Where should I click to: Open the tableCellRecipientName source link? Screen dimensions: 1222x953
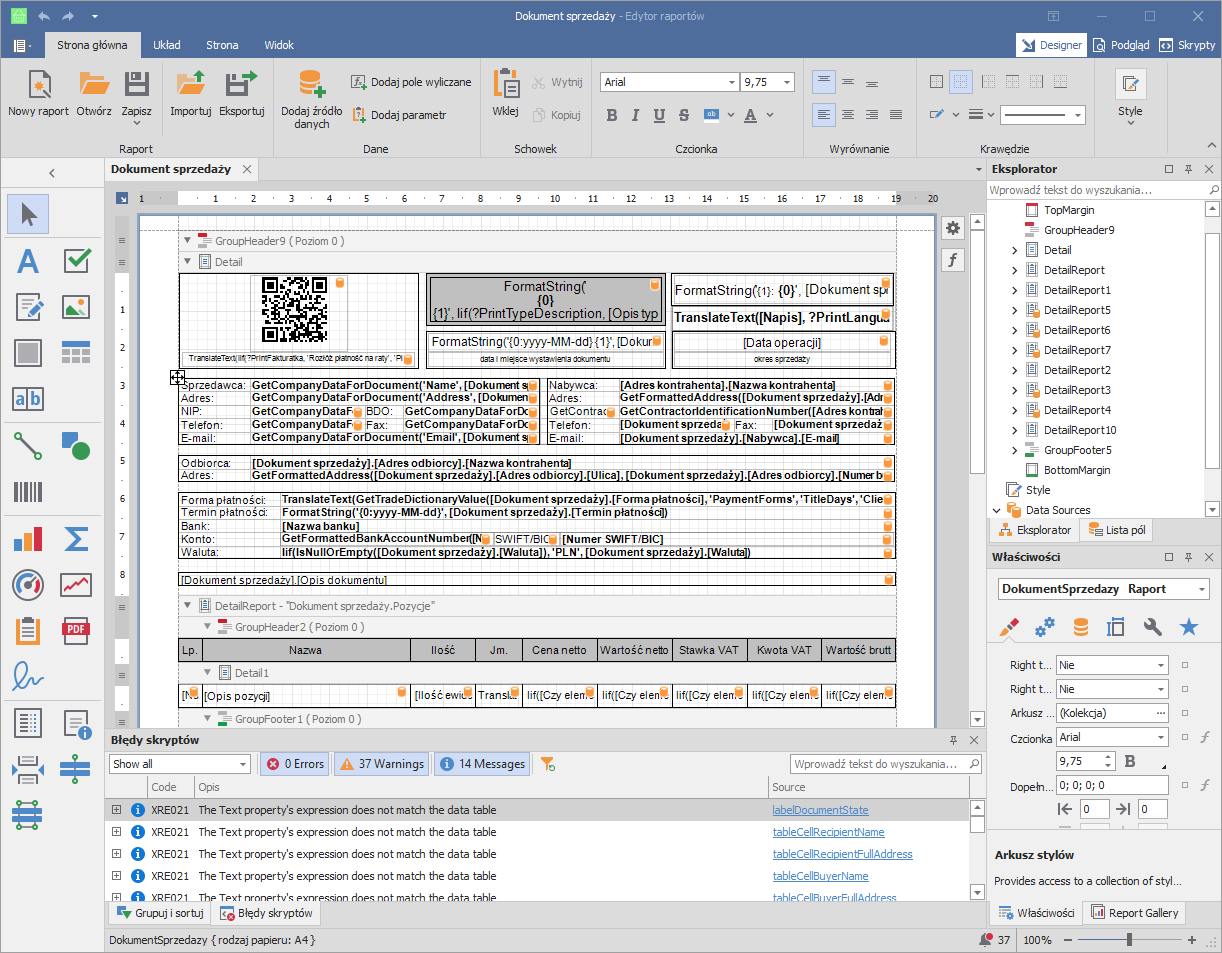(828, 832)
